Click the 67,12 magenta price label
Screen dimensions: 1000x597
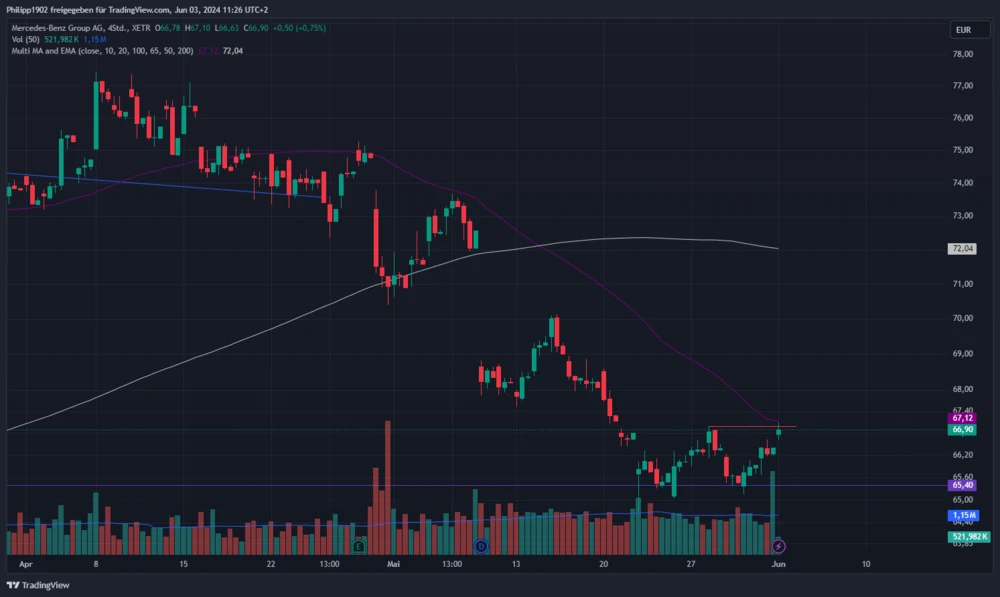tap(963, 418)
